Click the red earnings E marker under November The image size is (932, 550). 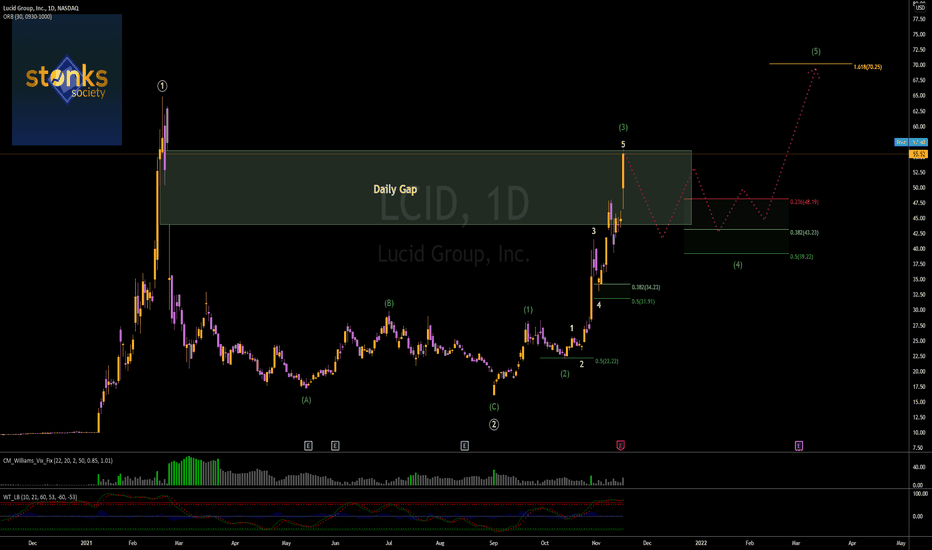click(621, 445)
